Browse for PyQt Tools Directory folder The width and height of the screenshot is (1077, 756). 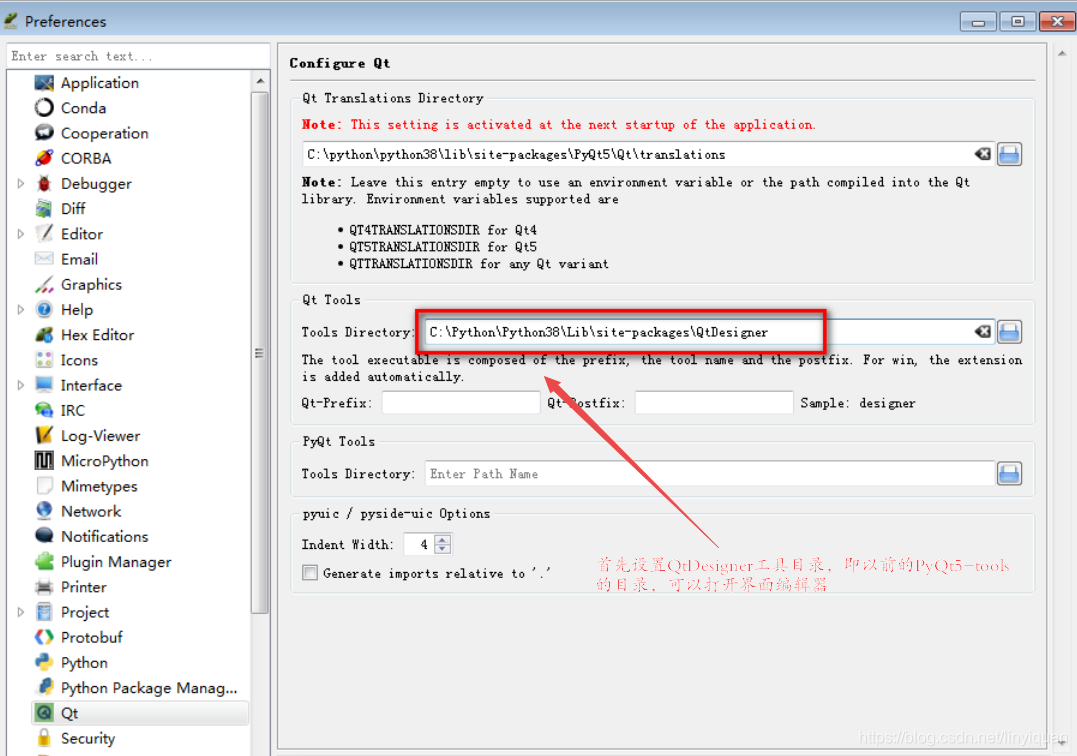(x=1009, y=474)
